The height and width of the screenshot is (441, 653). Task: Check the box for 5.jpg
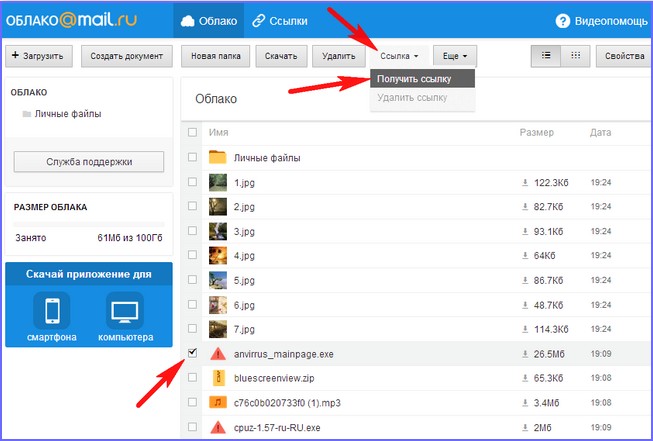click(x=192, y=280)
